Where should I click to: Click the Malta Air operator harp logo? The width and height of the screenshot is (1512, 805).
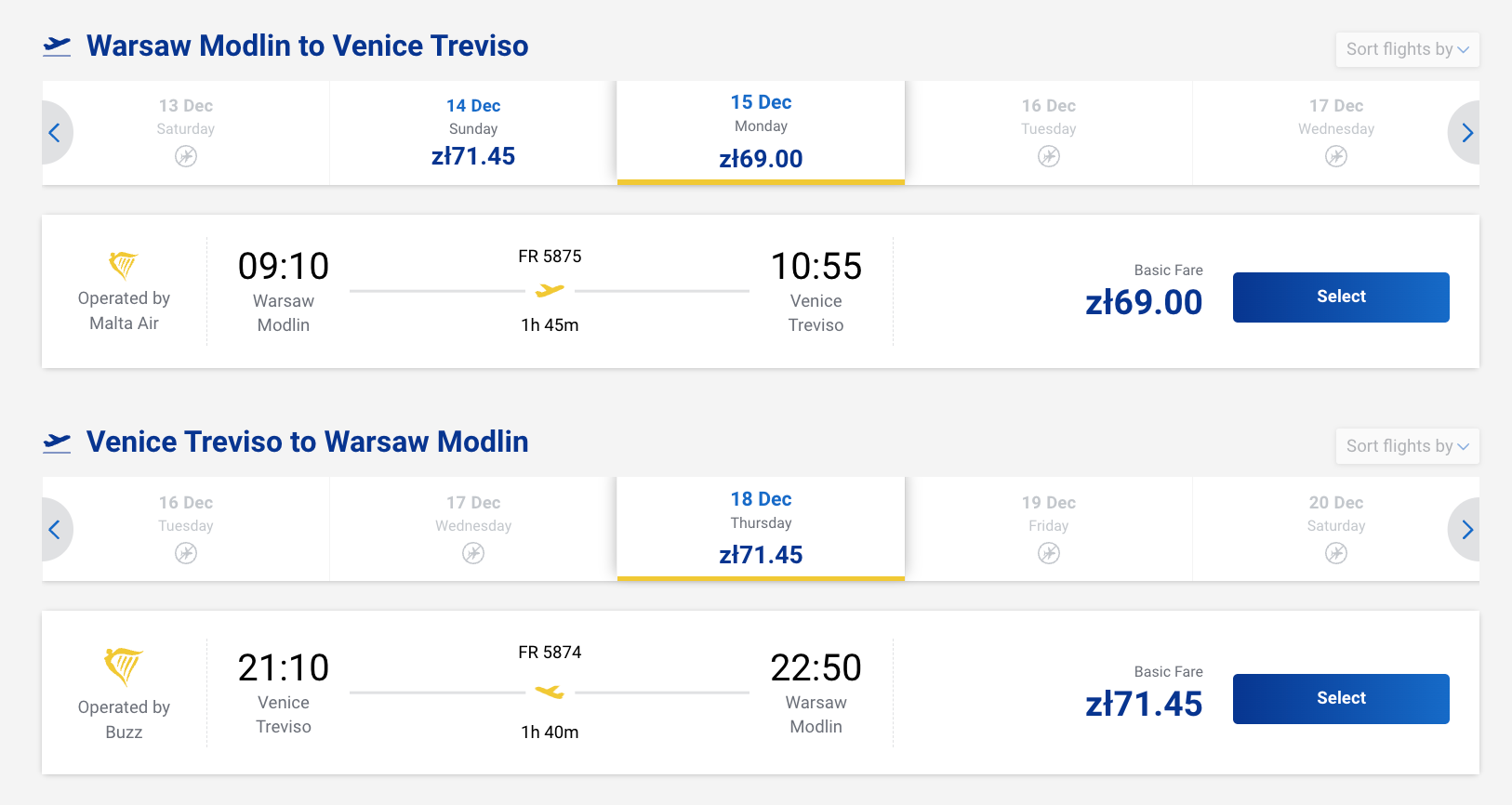click(123, 265)
